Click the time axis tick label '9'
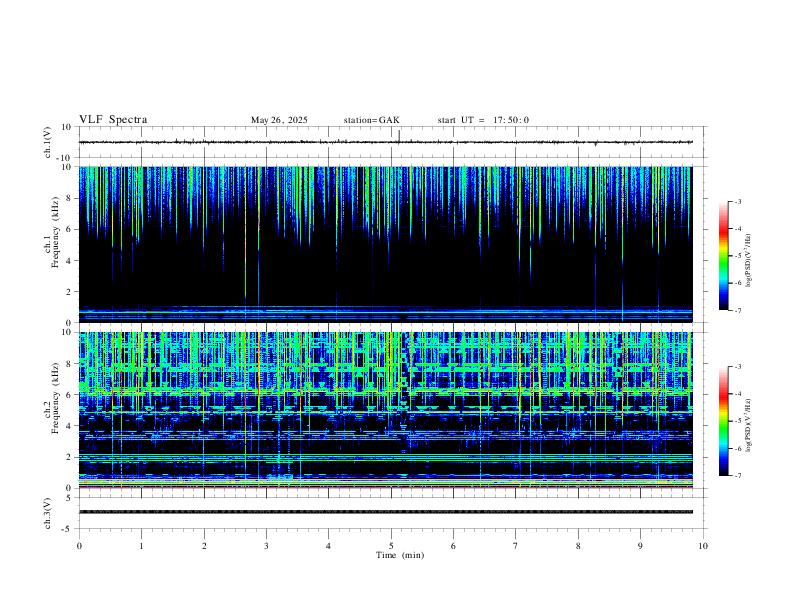Screen dimensions: 792x612 (640, 546)
